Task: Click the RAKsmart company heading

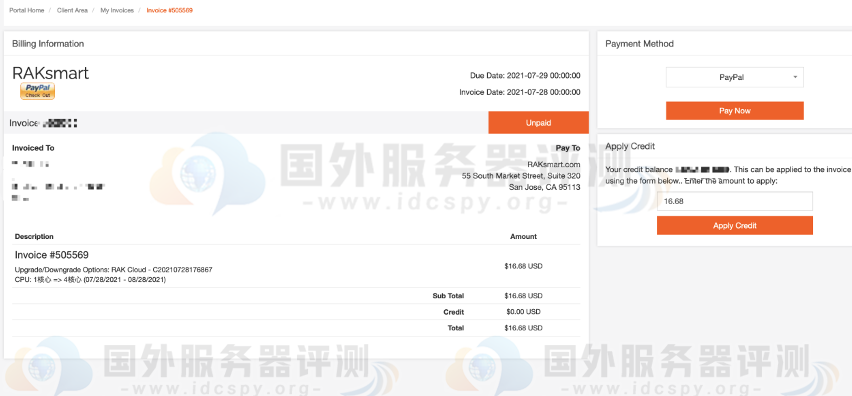Action: [51, 74]
